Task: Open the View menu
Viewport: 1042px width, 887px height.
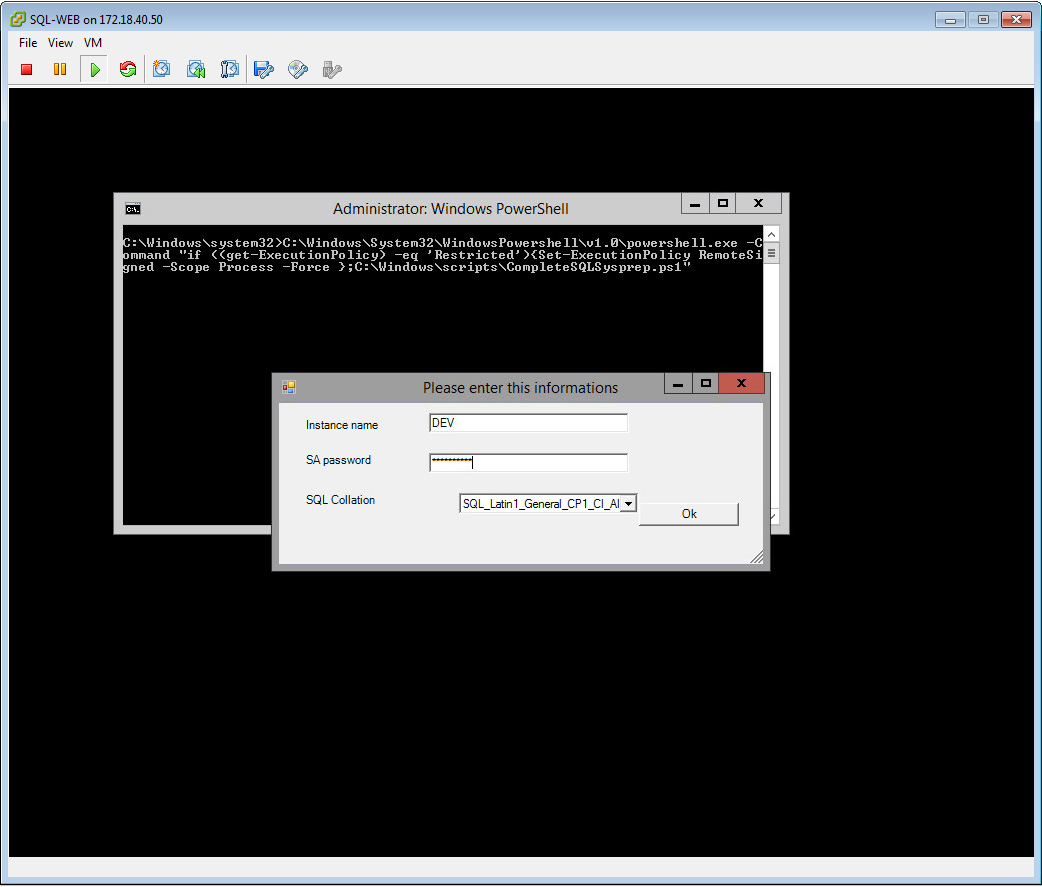Action: tap(60, 43)
